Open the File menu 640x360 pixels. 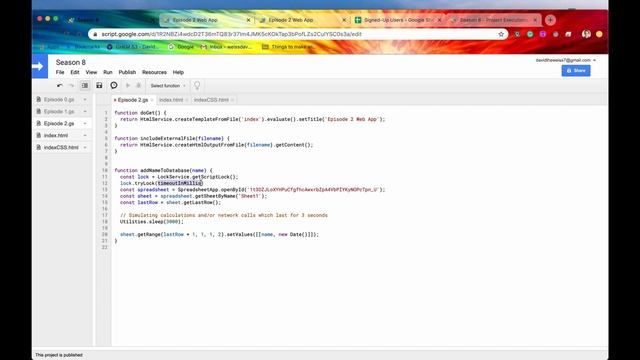[60, 72]
